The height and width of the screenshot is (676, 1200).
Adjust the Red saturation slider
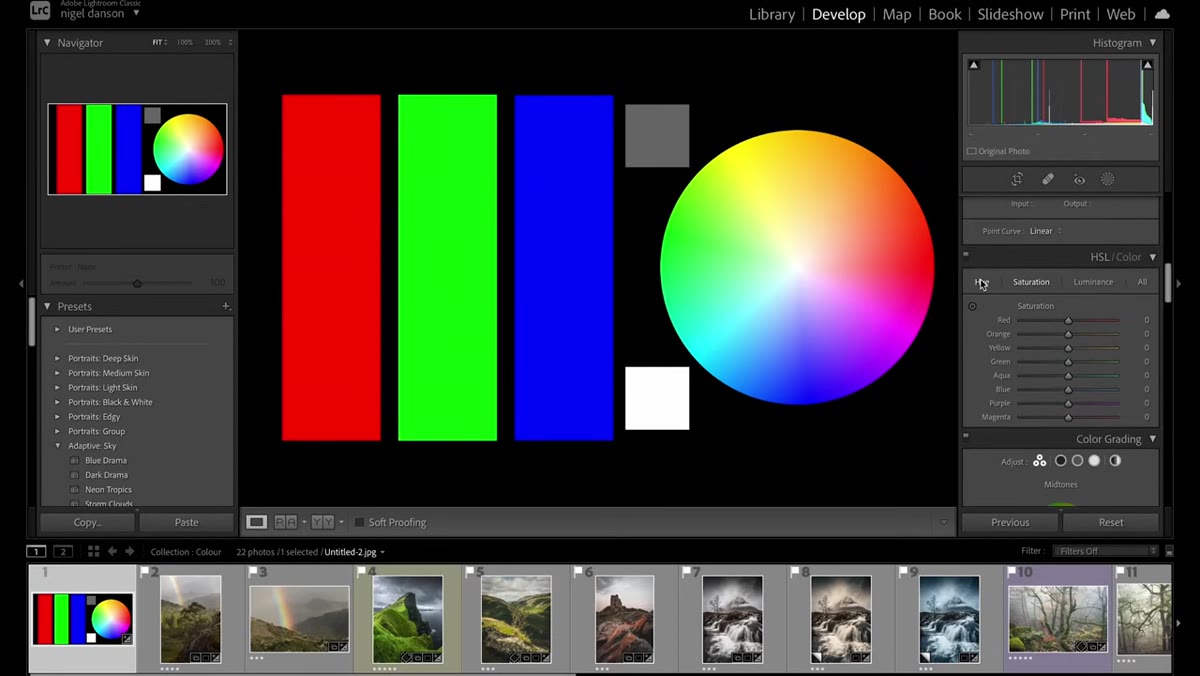[1068, 320]
